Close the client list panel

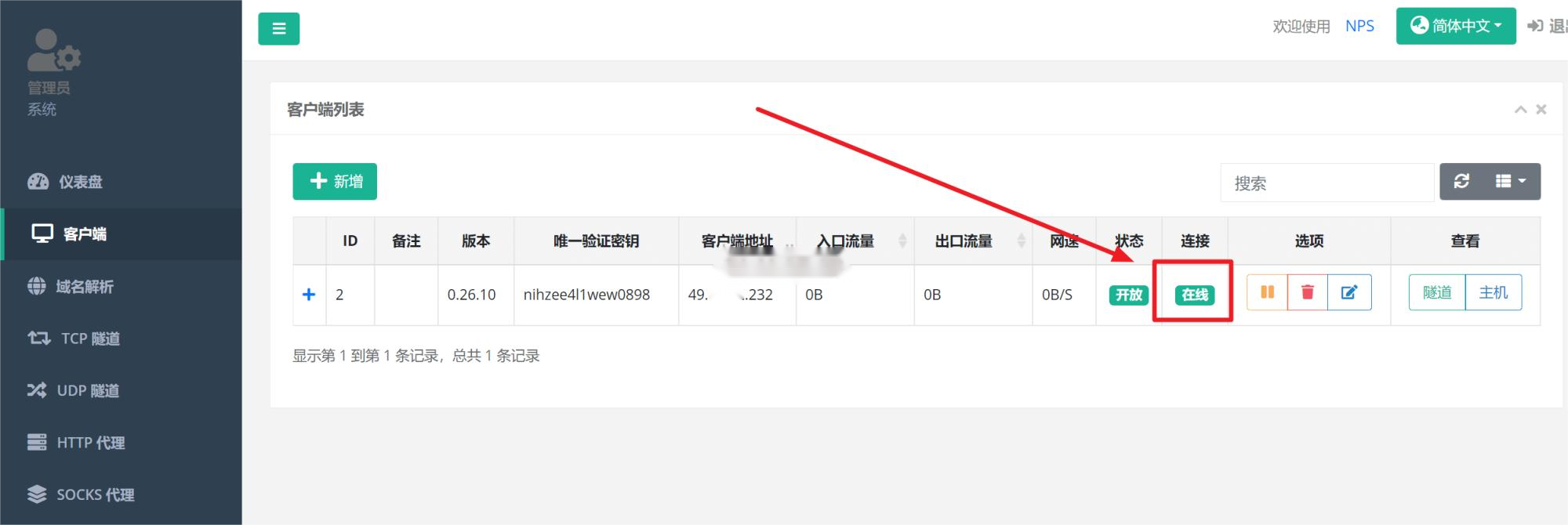(1541, 110)
